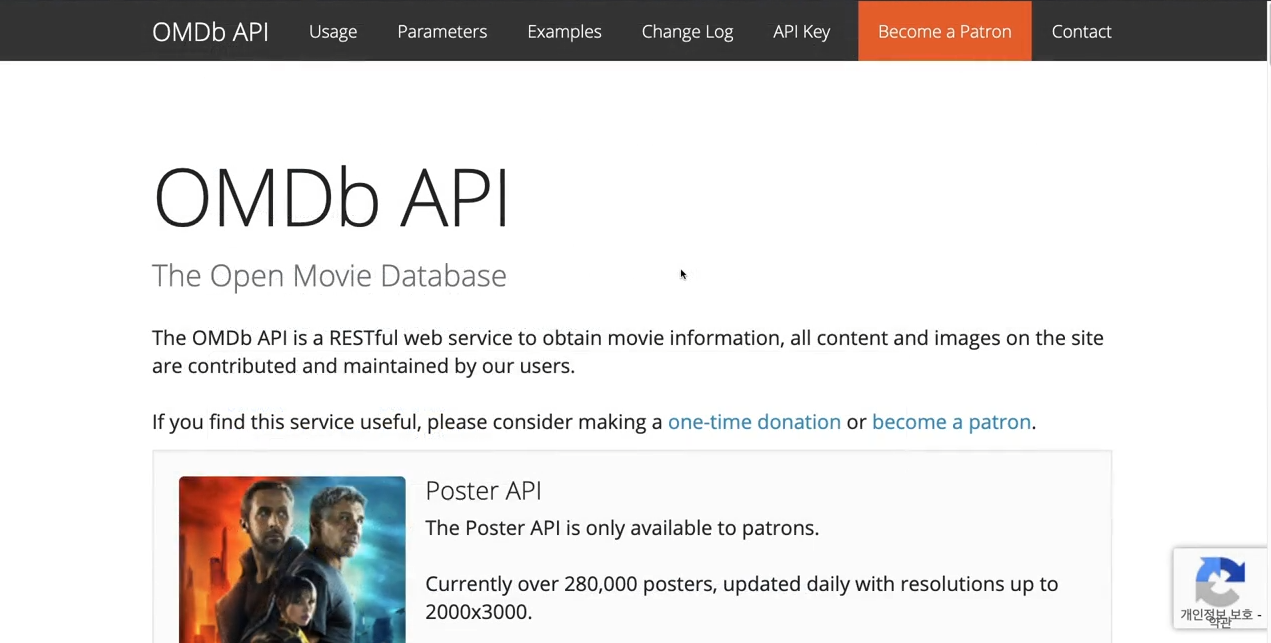Click the OMDb API brand logo in navbar
The image size is (1271, 643).
210,31
